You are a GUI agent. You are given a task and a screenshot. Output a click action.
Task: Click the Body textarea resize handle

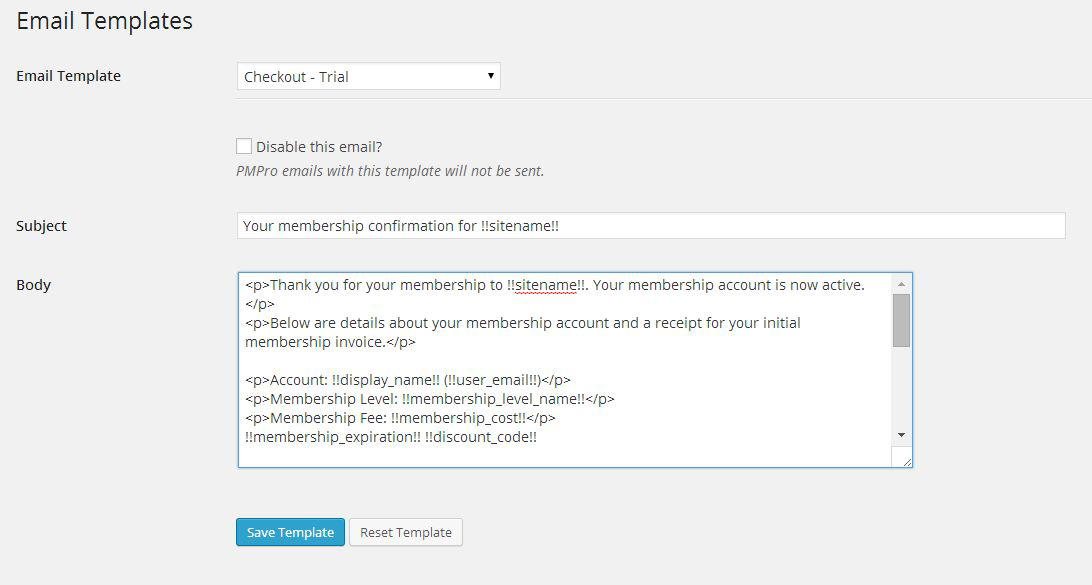coord(905,460)
